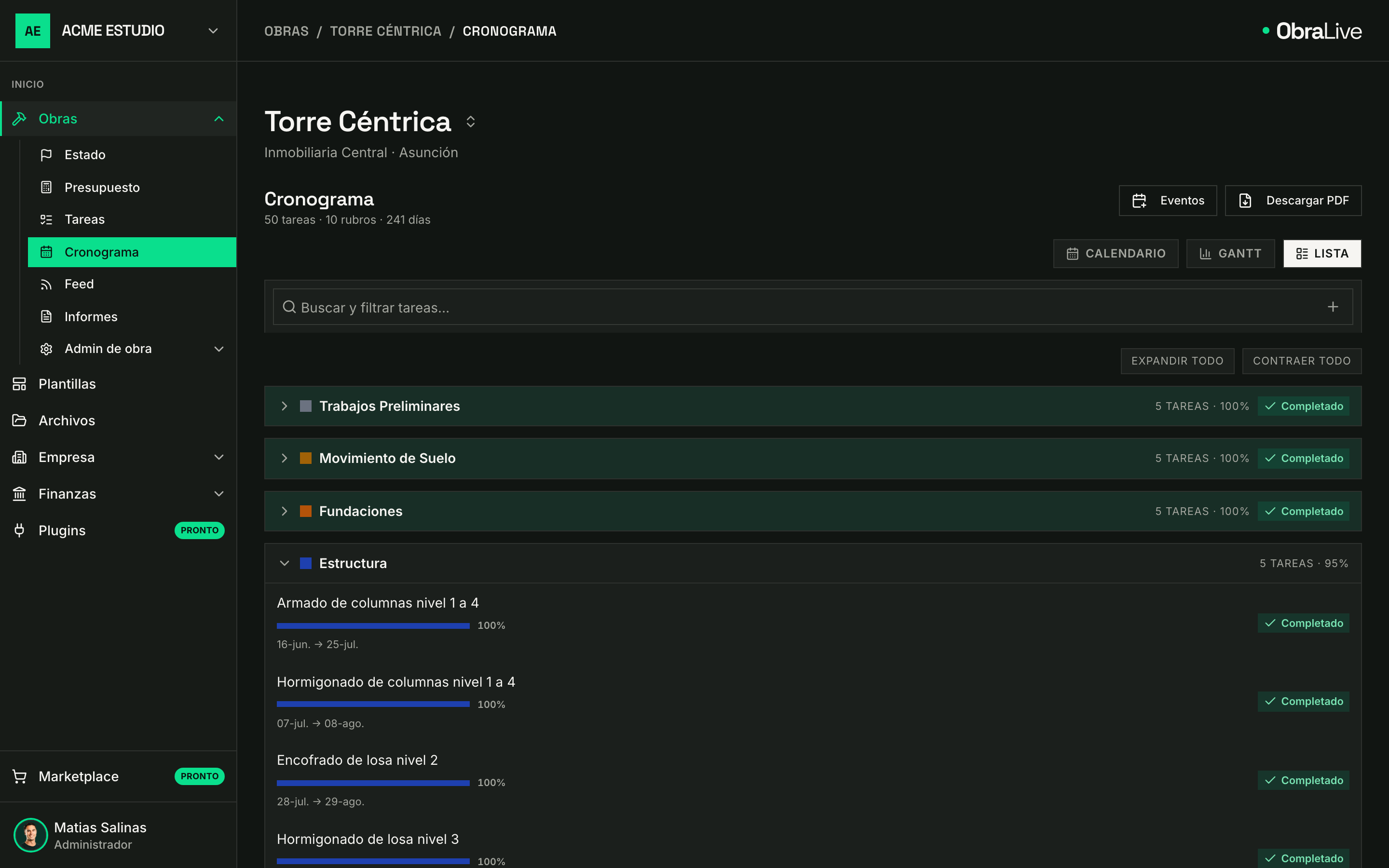This screenshot has height=868, width=1389.
Task: Click Matias Salinas profile avatar
Action: coord(30,835)
